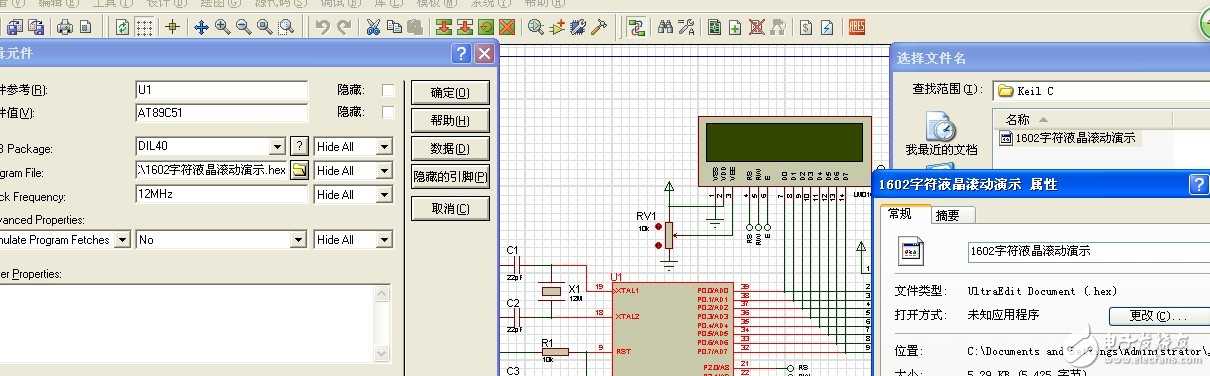Toggle the grid display toolbar icon
Image resolution: width=1210 pixels, height=376 pixels.
(x=145, y=27)
